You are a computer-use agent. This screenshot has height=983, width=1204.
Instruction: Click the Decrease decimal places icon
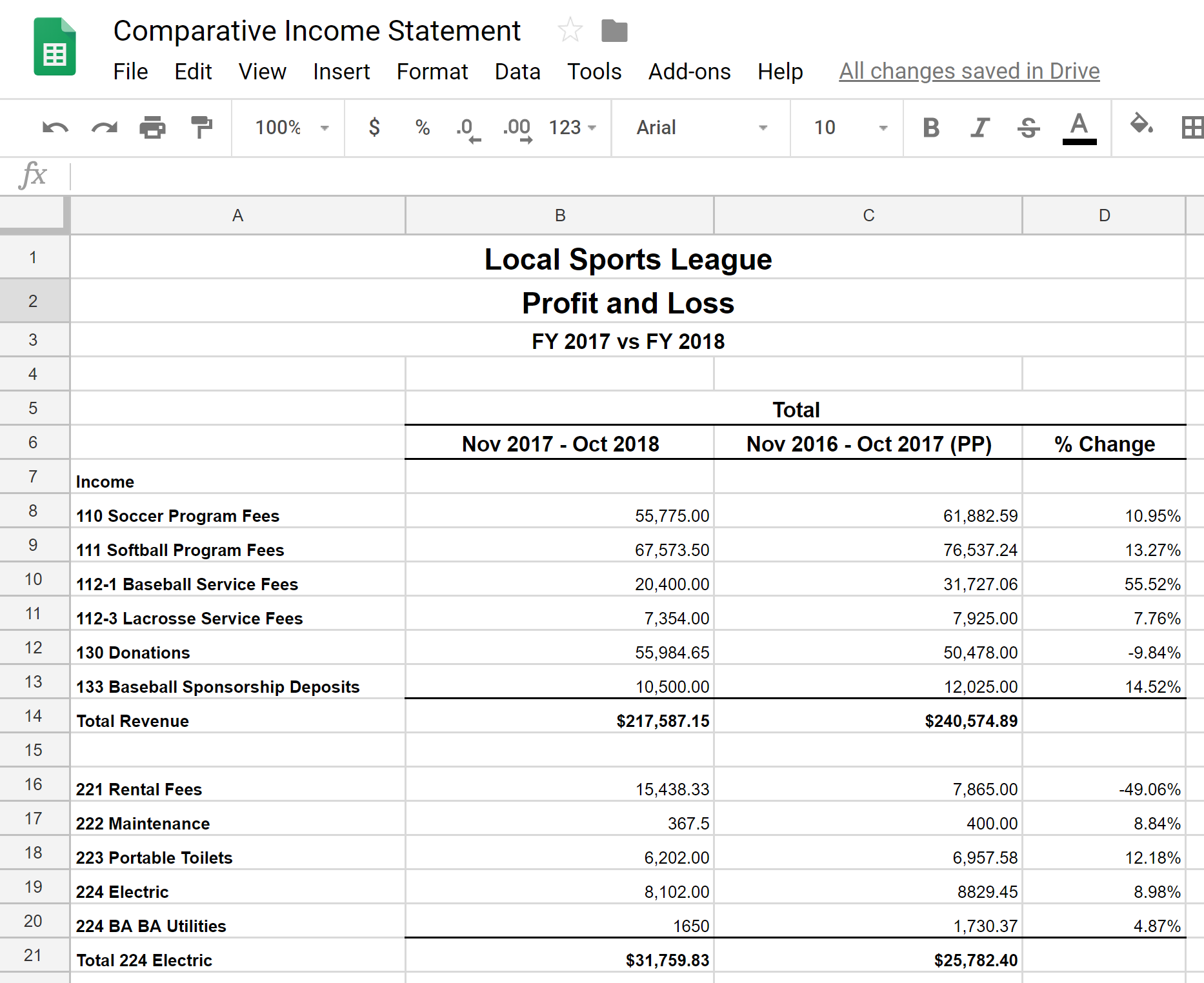click(x=467, y=128)
